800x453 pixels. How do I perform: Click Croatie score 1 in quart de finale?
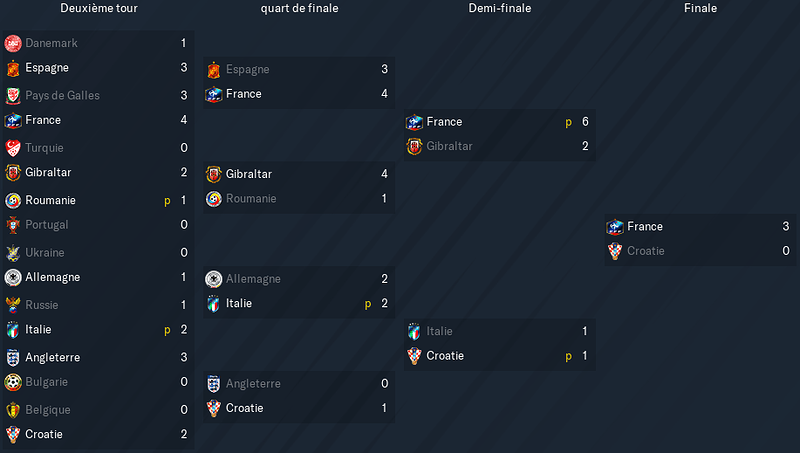point(384,408)
